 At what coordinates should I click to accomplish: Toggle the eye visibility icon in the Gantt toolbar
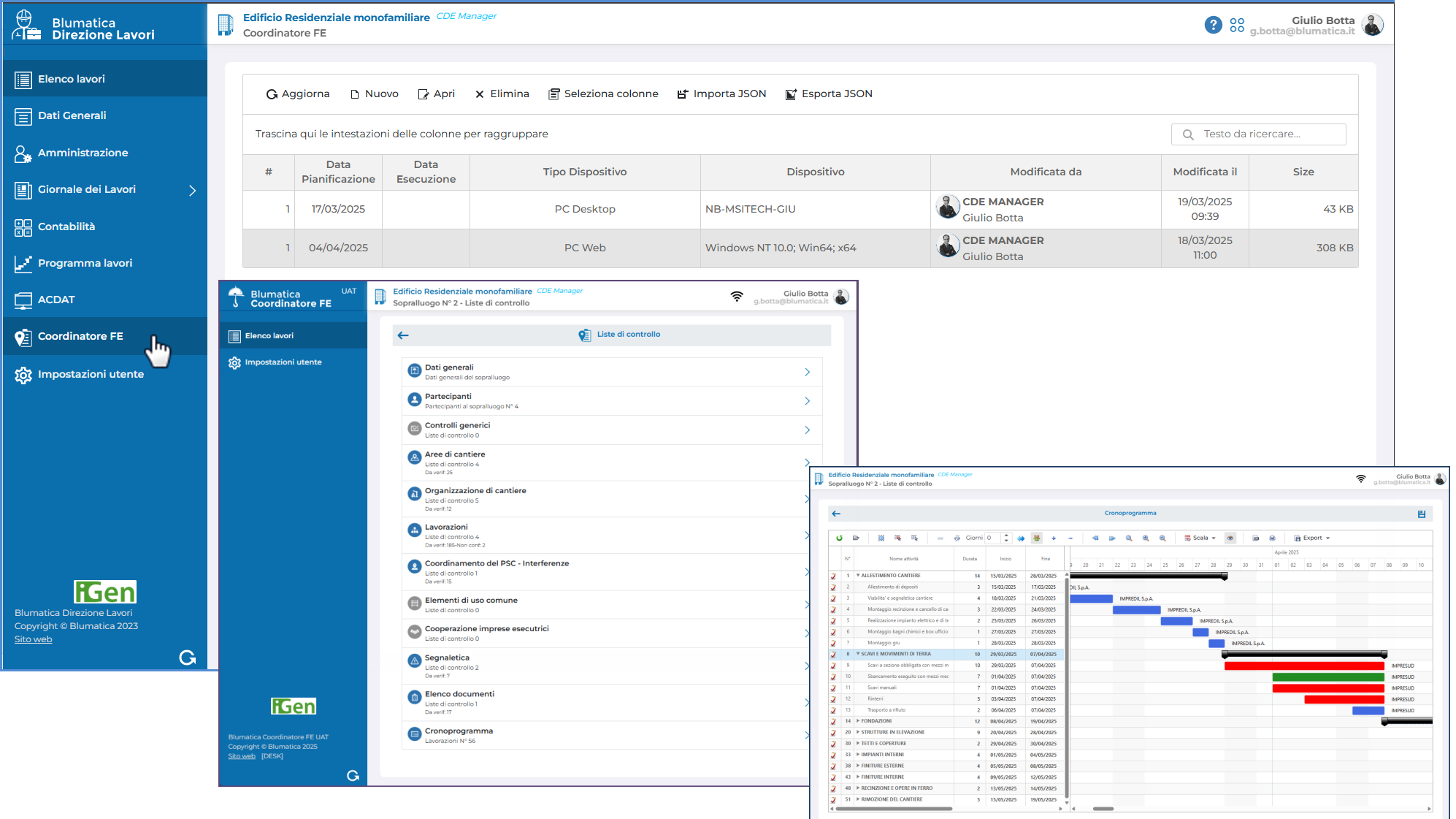click(1230, 538)
